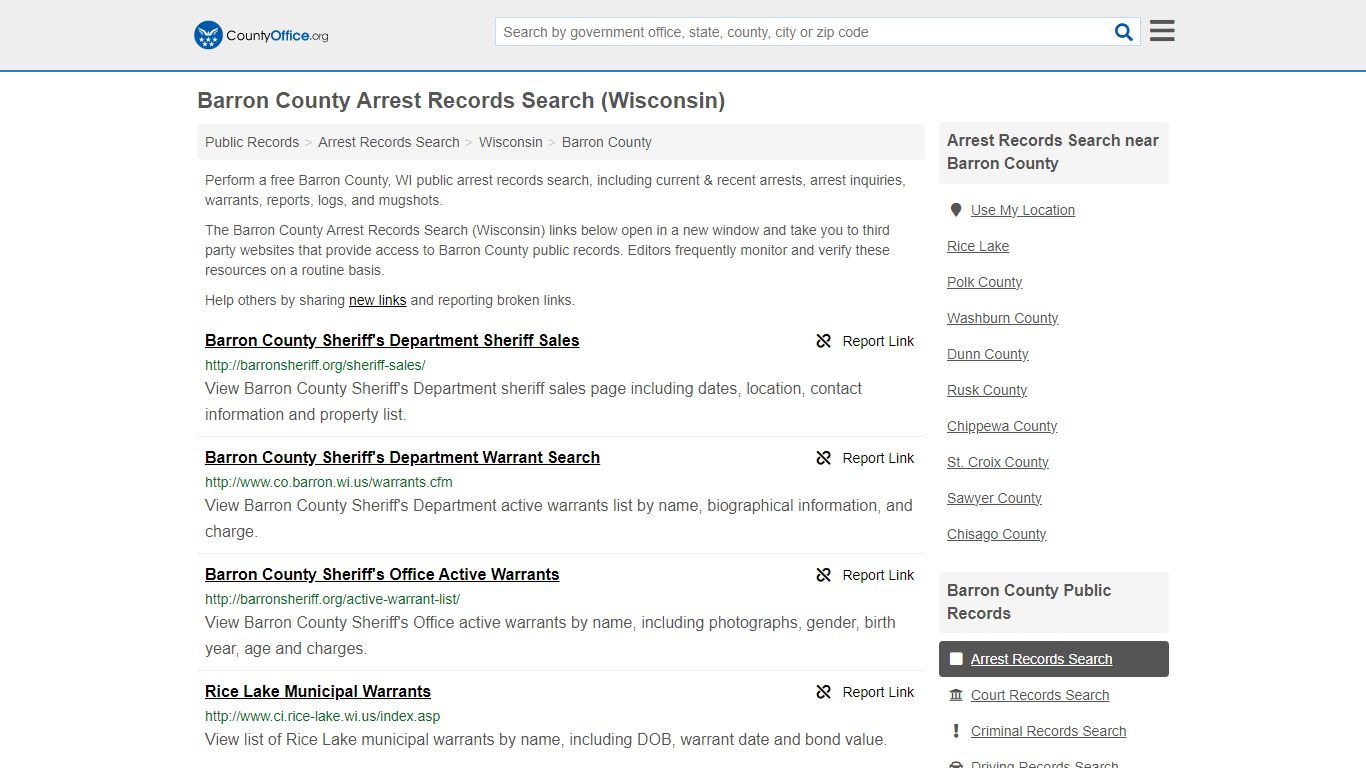Screen dimensions: 1366x768
Task: Open Barron County Sheriff's Office Active Warrants
Action: 382,574
